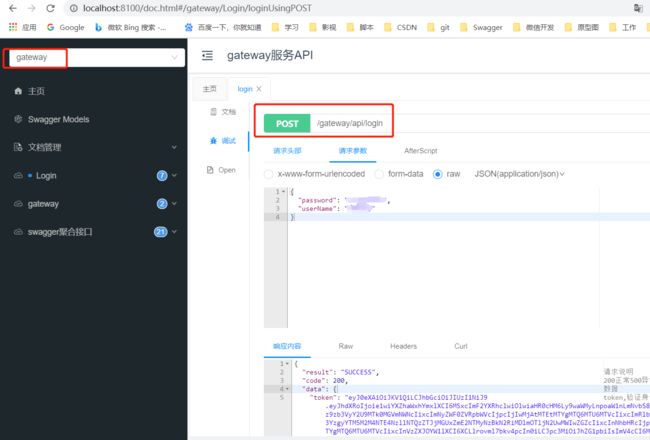The image size is (650, 440).
Task: Open the git bookmark folder
Action: (x=438, y=27)
